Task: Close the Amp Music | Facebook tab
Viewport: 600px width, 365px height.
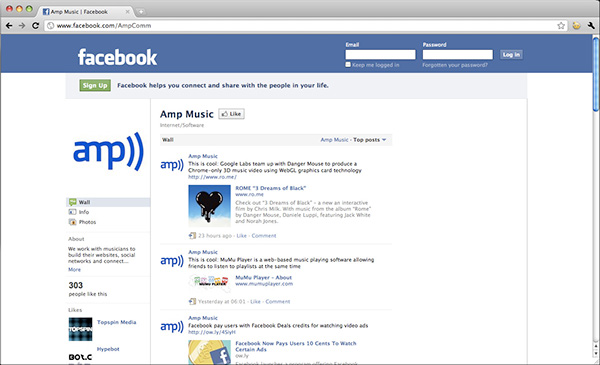Action: (127, 12)
